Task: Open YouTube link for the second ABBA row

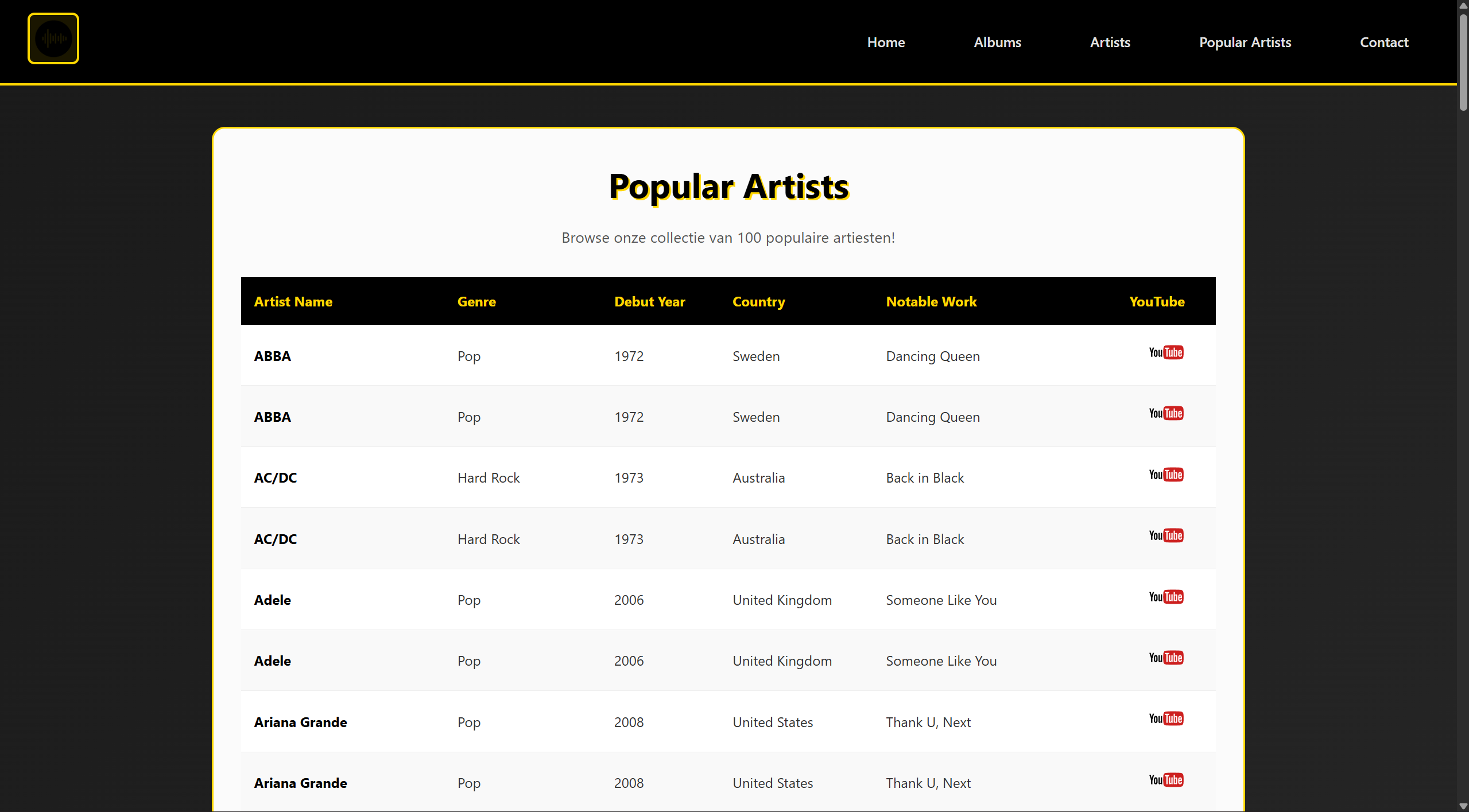Action: (1166, 413)
